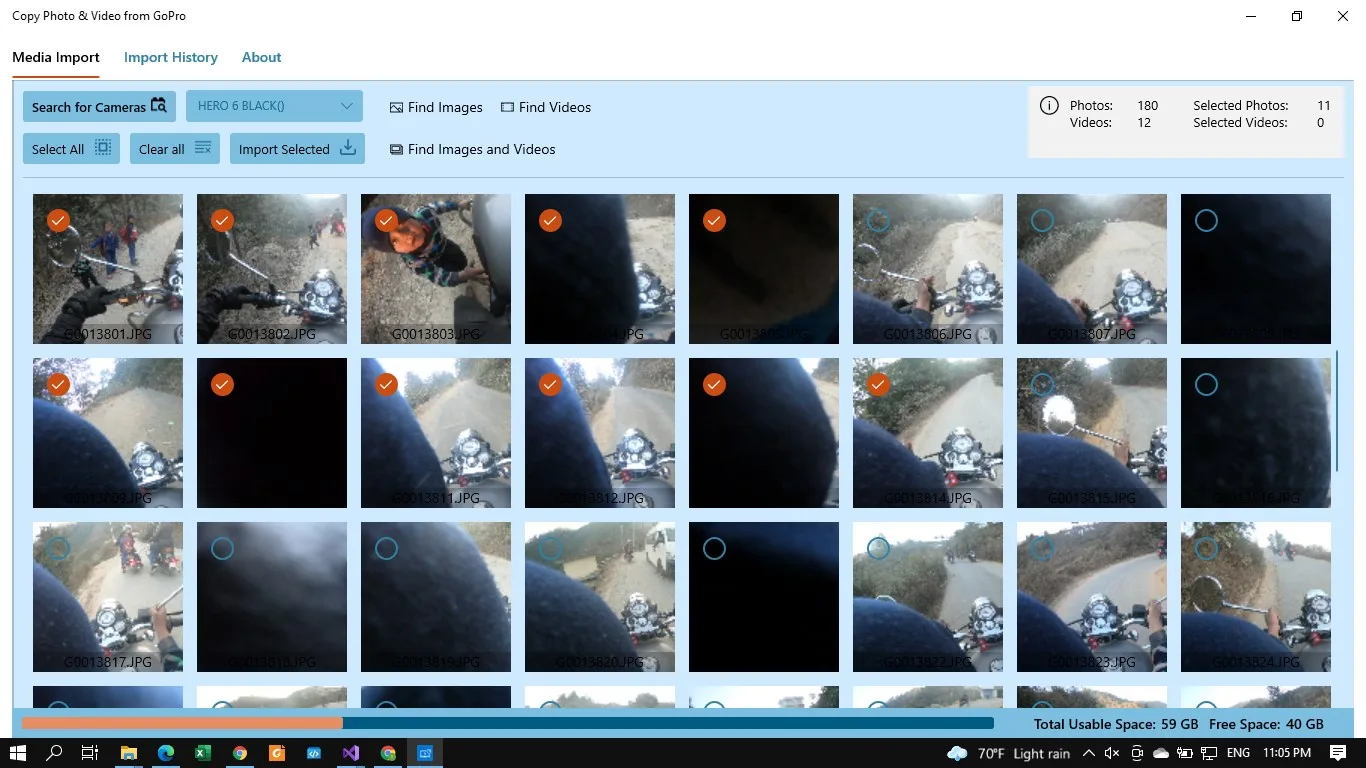Click the ENG language indicator
The width and height of the screenshot is (1366, 768).
pos(1238,753)
